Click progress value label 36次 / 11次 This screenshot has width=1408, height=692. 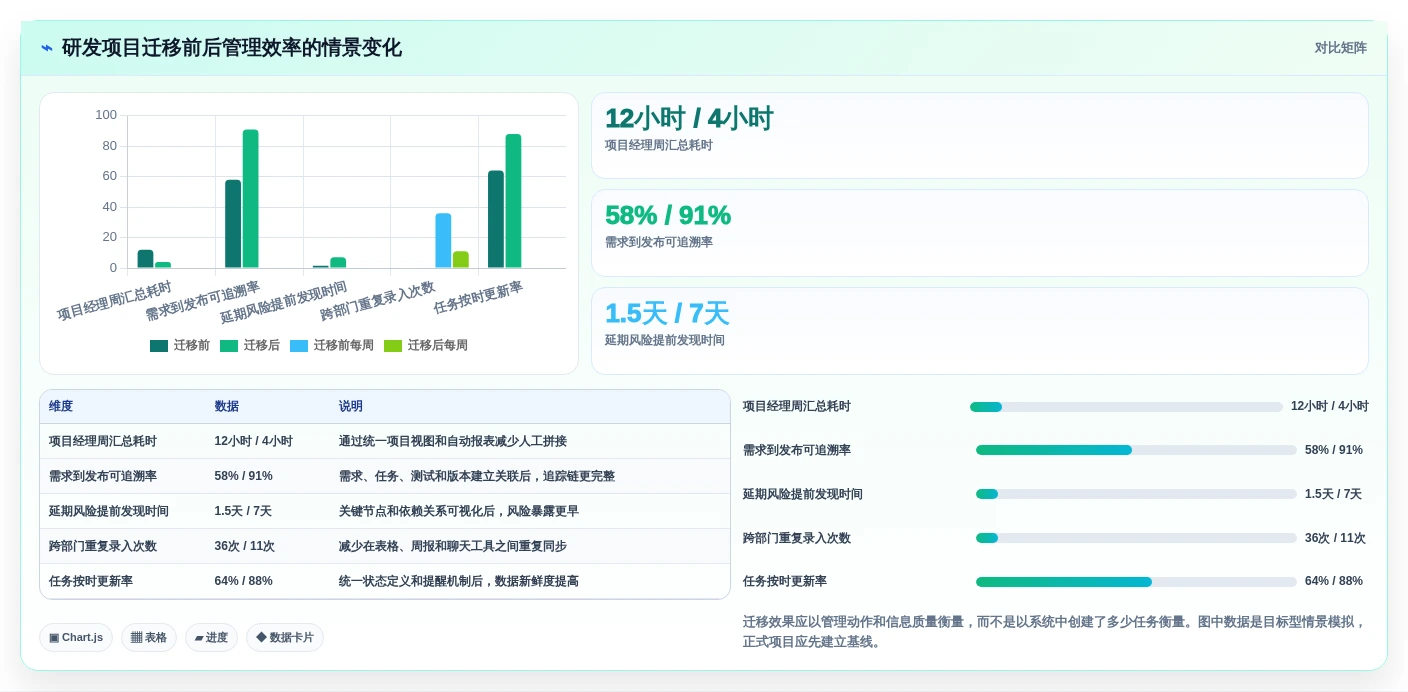pyautogui.click(x=1335, y=538)
